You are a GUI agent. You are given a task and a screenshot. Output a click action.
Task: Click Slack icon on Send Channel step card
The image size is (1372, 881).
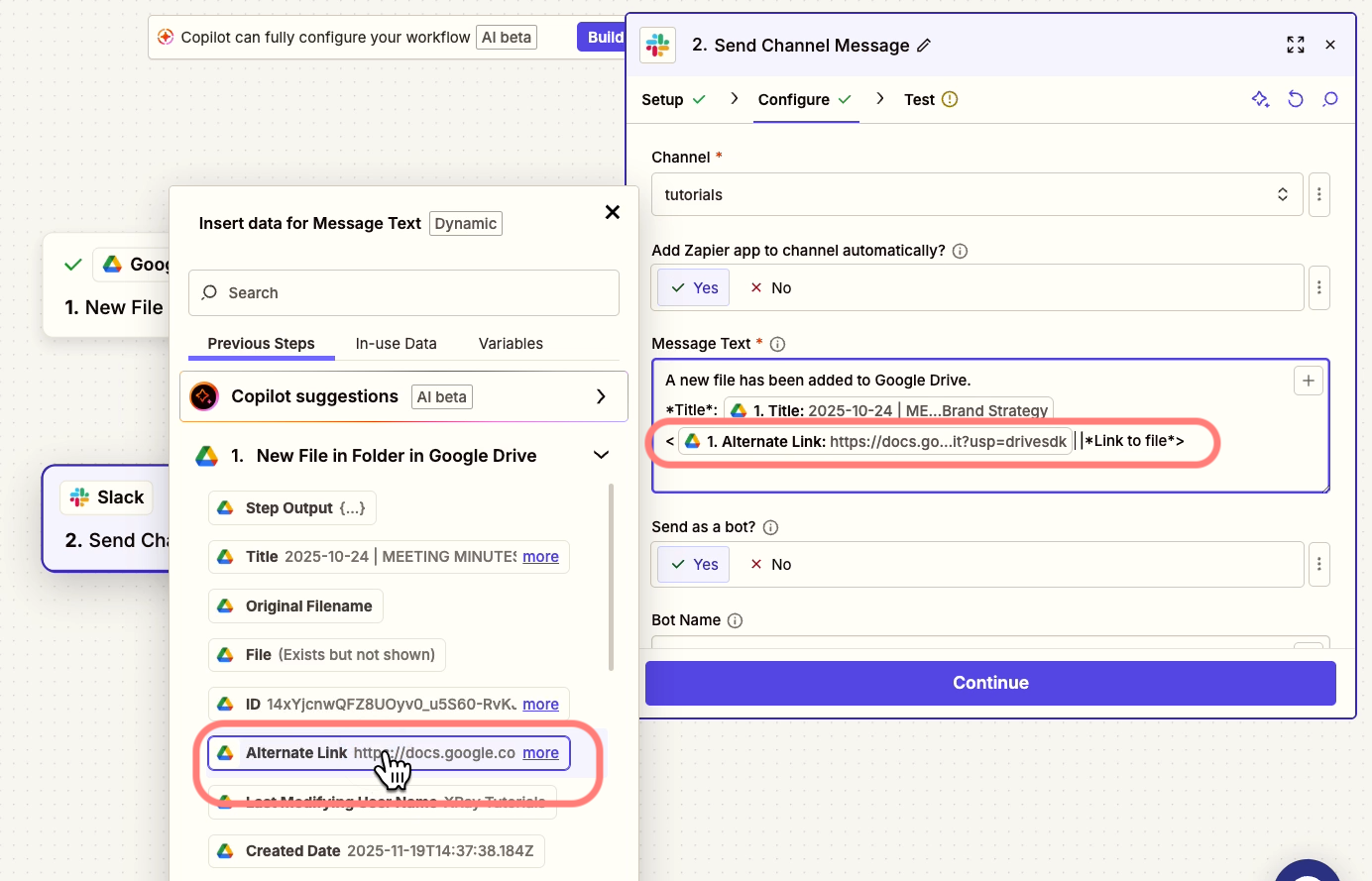click(x=79, y=497)
